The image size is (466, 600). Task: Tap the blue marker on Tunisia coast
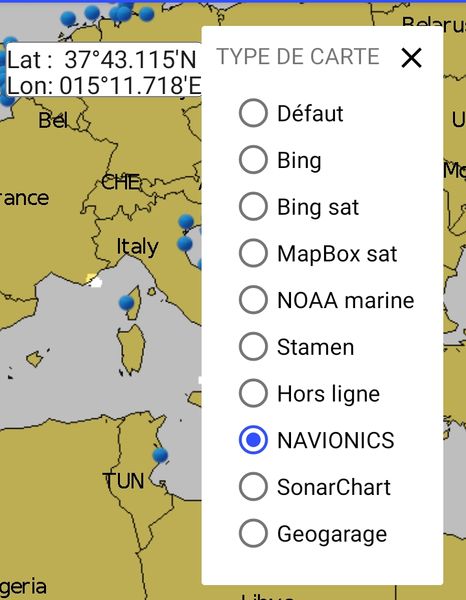pyautogui.click(x=160, y=455)
